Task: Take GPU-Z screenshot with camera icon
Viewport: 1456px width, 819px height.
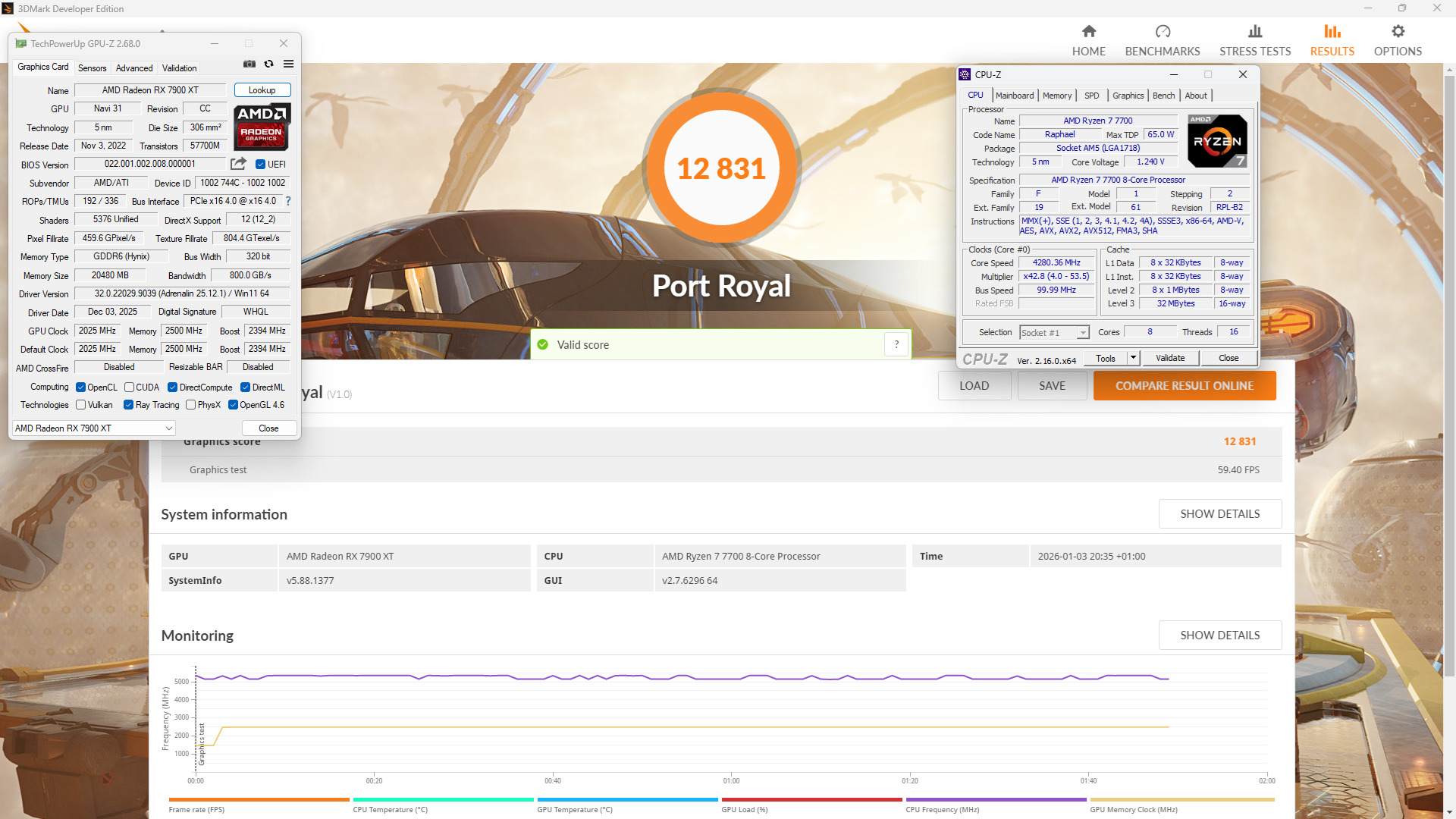Action: (x=249, y=64)
